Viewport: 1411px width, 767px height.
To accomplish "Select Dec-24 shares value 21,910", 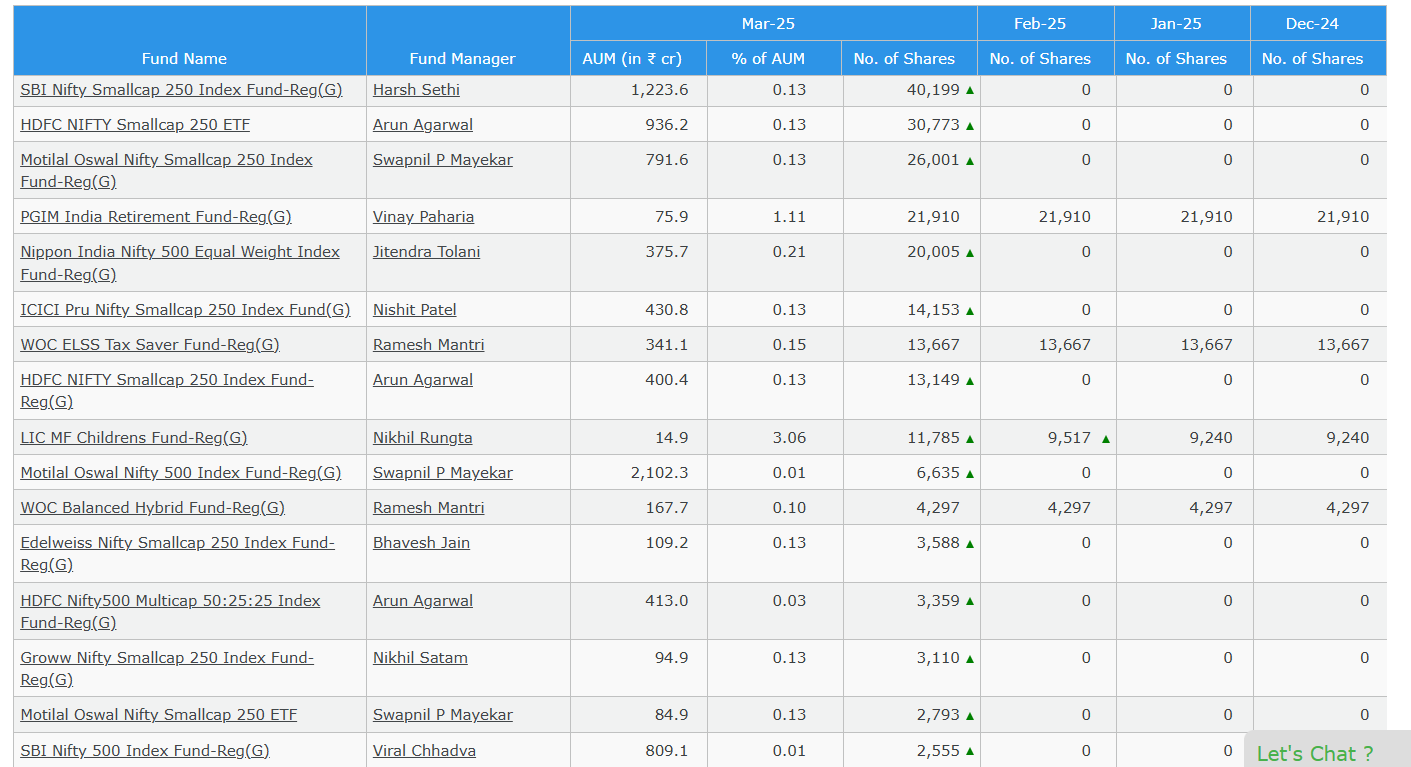I will (x=1343, y=217).
